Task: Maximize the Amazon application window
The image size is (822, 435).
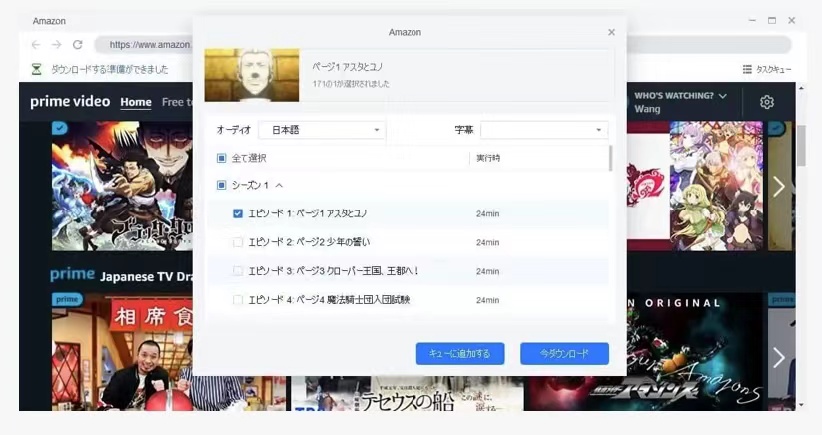Action: click(772, 20)
